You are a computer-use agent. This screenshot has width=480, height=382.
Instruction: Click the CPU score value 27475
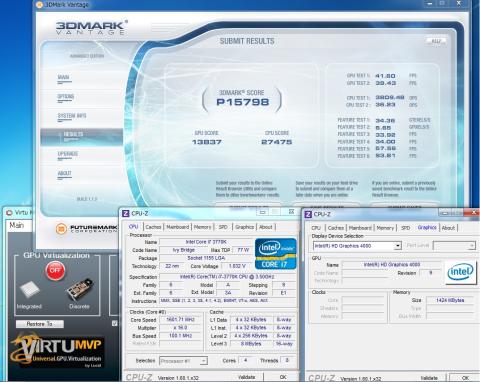tap(277, 142)
